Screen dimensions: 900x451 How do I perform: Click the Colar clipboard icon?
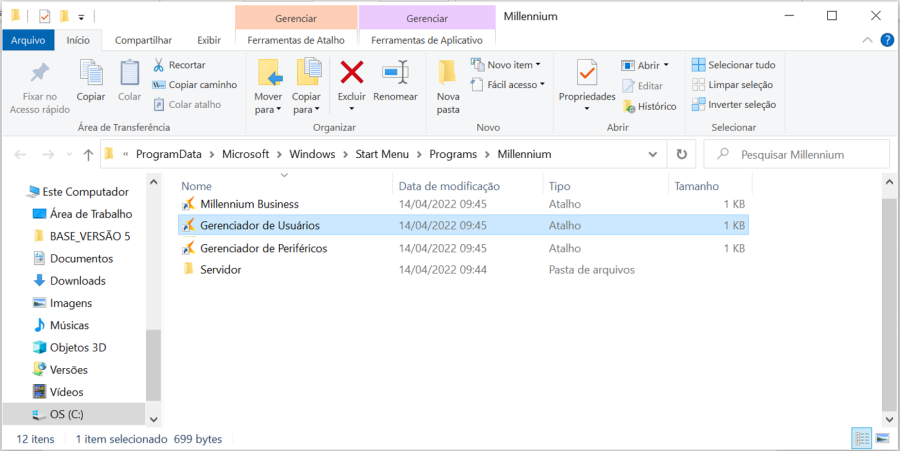click(x=130, y=73)
